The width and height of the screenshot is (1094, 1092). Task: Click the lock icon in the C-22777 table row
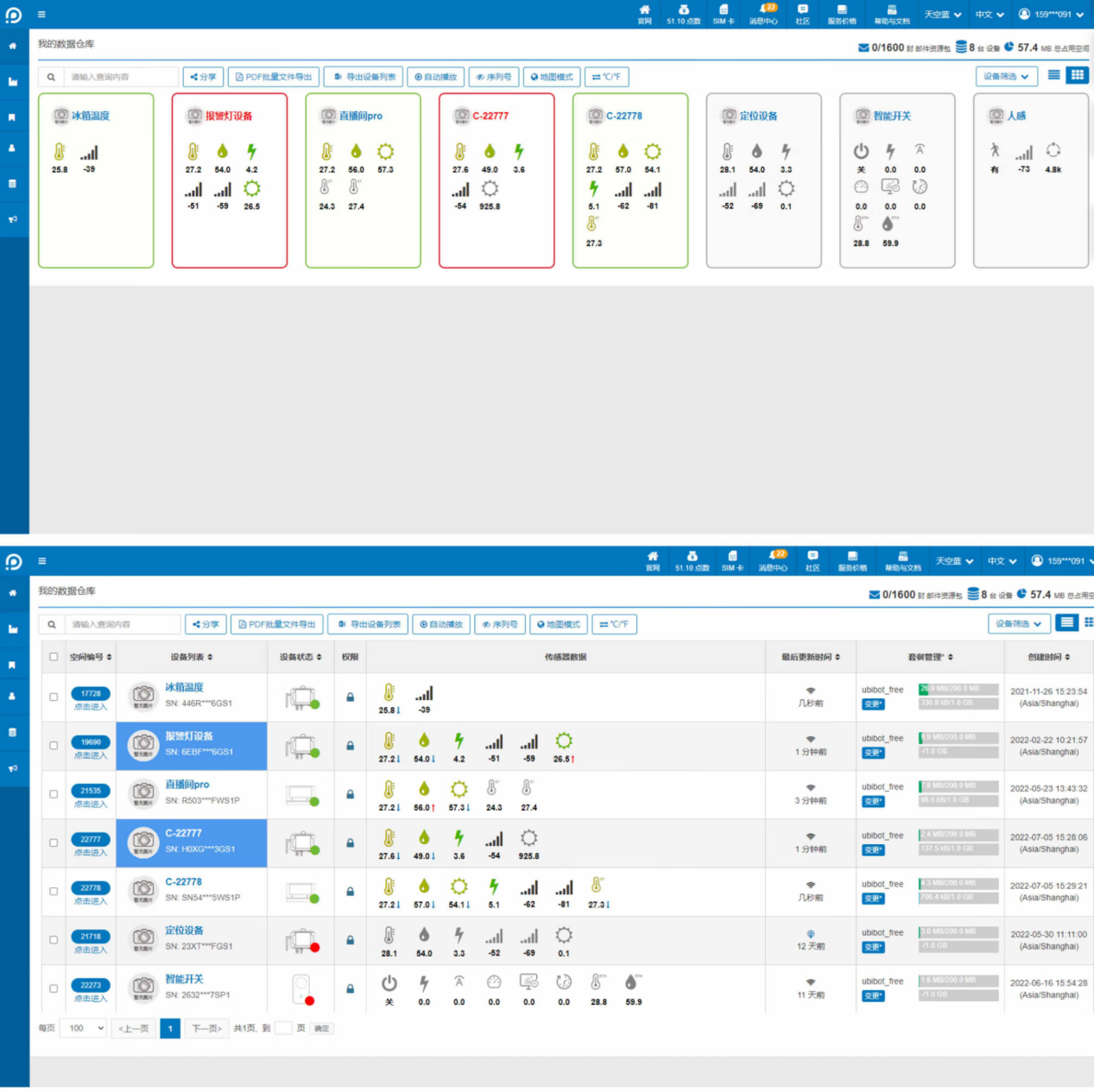pyautogui.click(x=350, y=843)
